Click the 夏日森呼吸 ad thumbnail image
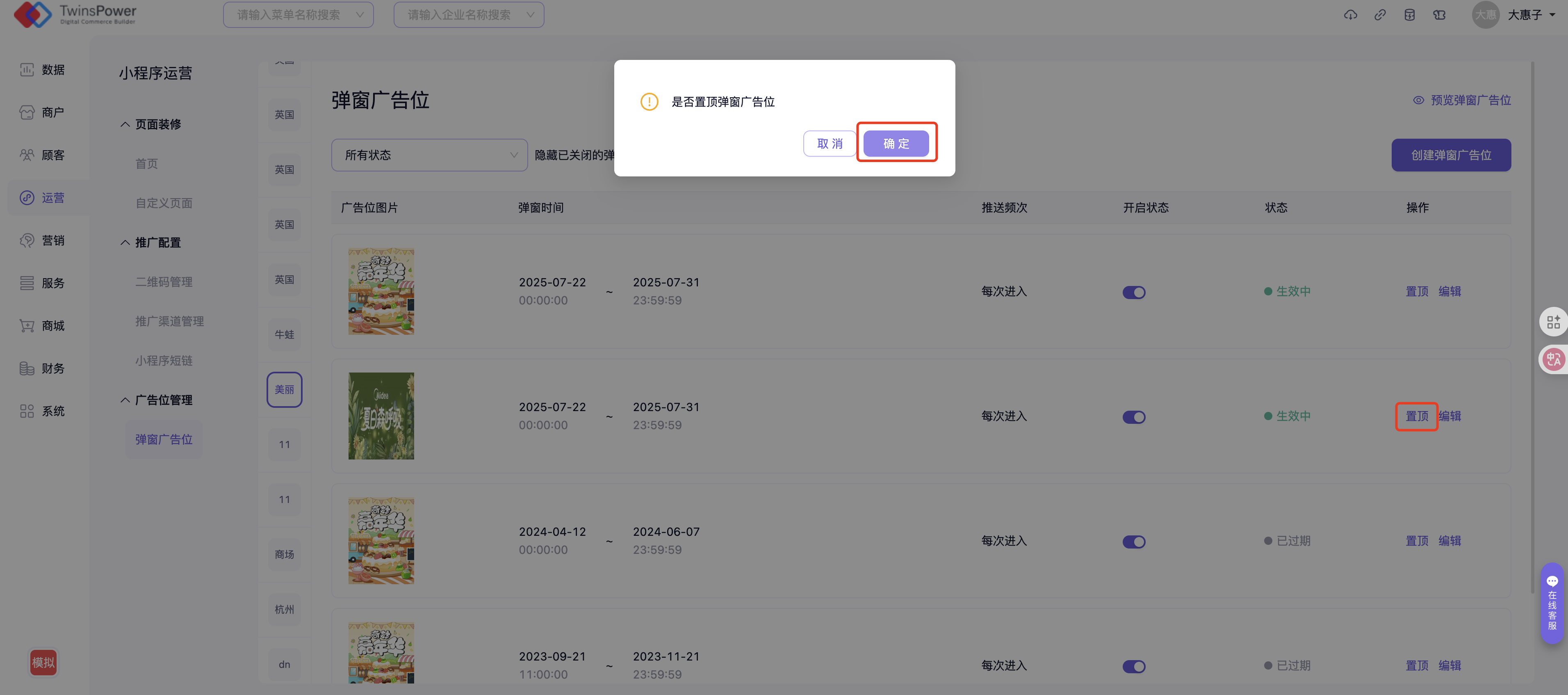Screen dimensions: 1568x695 point(381,416)
